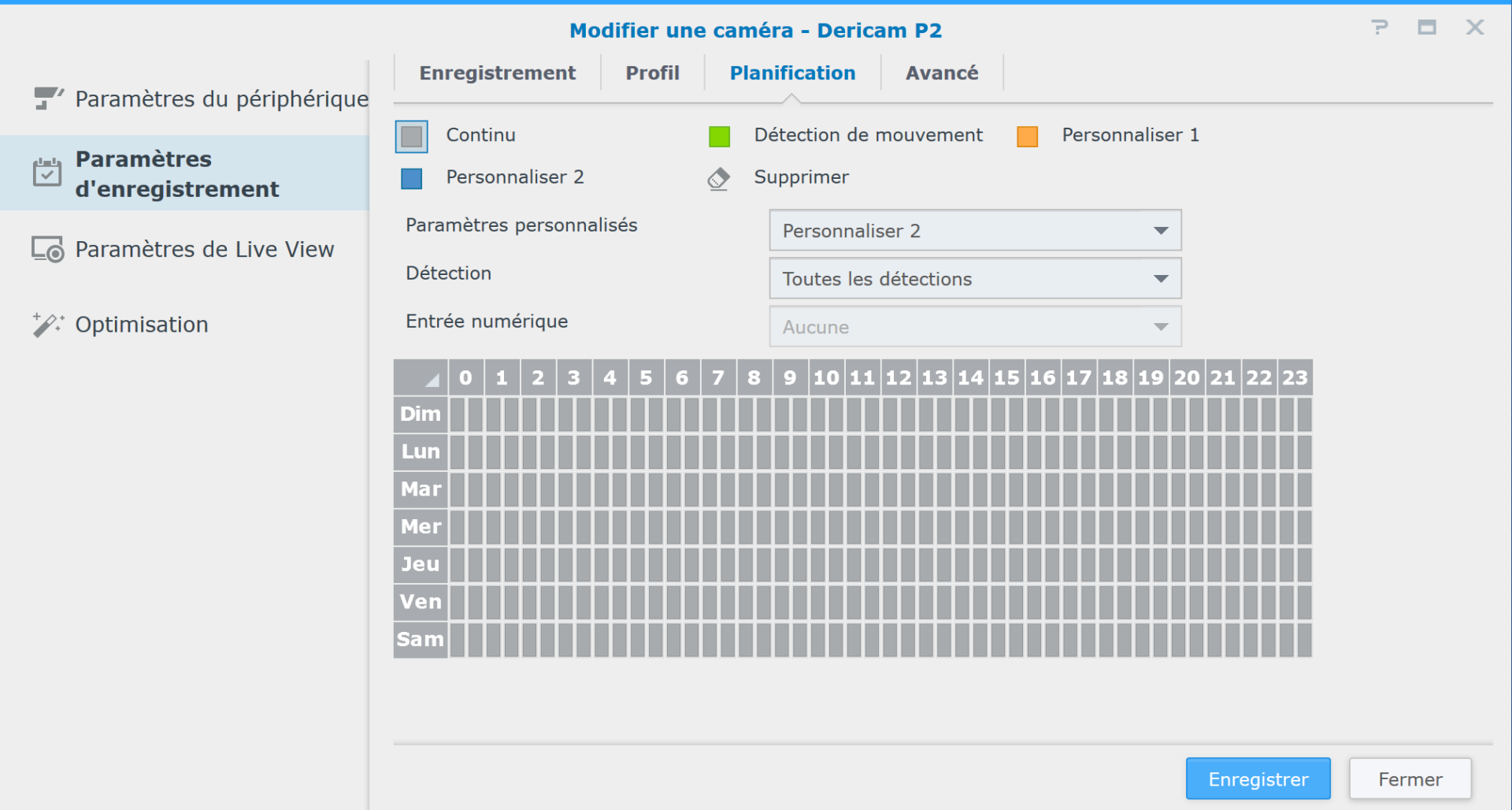Select the green Détection de mouvement swatch
1512x810 pixels.
tap(719, 136)
